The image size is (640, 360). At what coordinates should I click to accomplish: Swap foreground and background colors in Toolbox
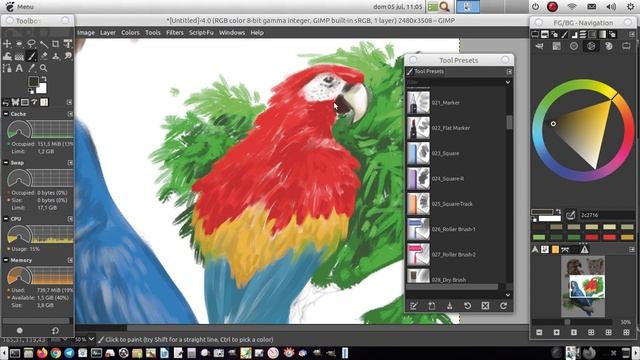[x=44, y=79]
